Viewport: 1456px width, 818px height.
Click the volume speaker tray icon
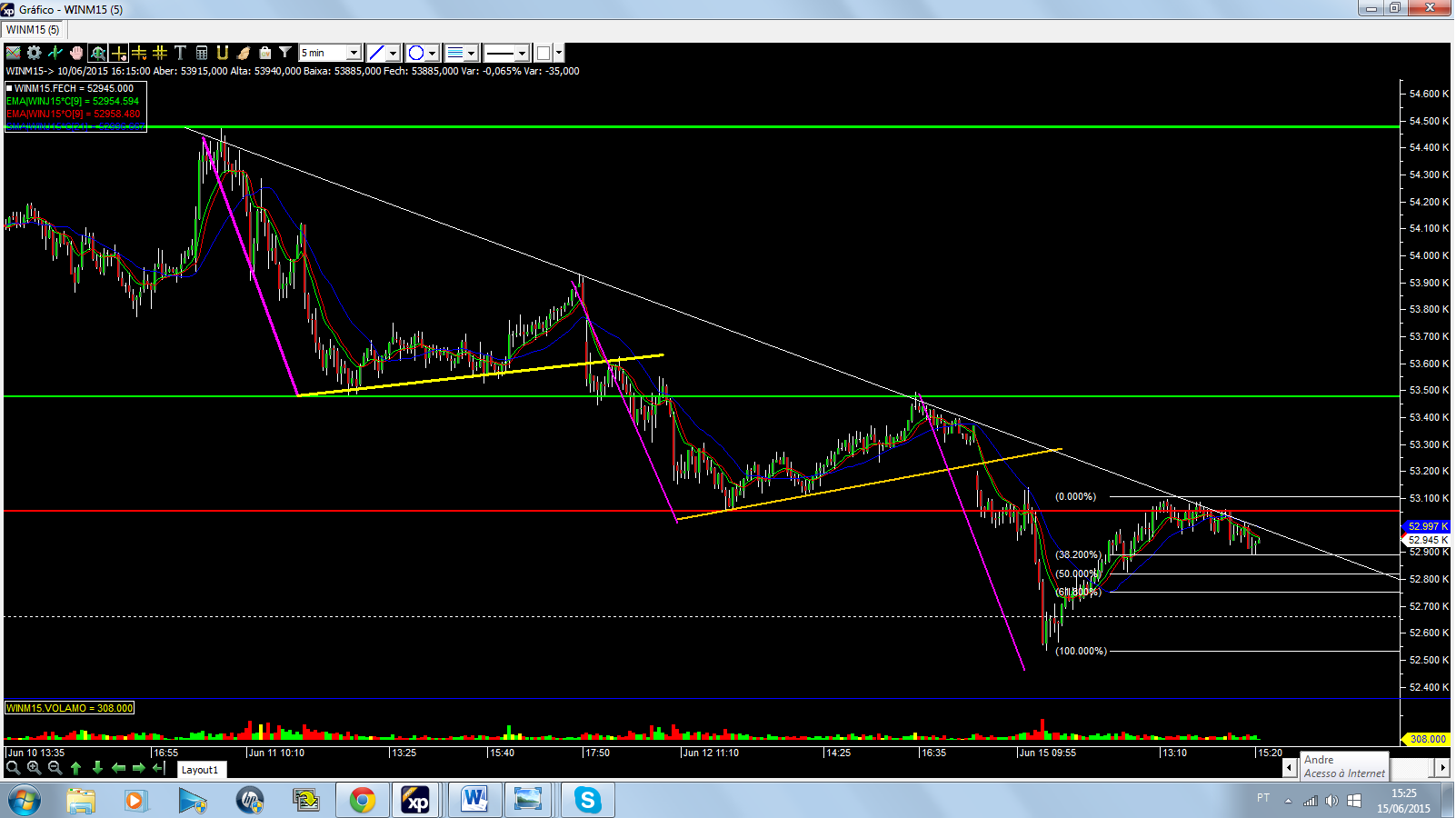1331,801
